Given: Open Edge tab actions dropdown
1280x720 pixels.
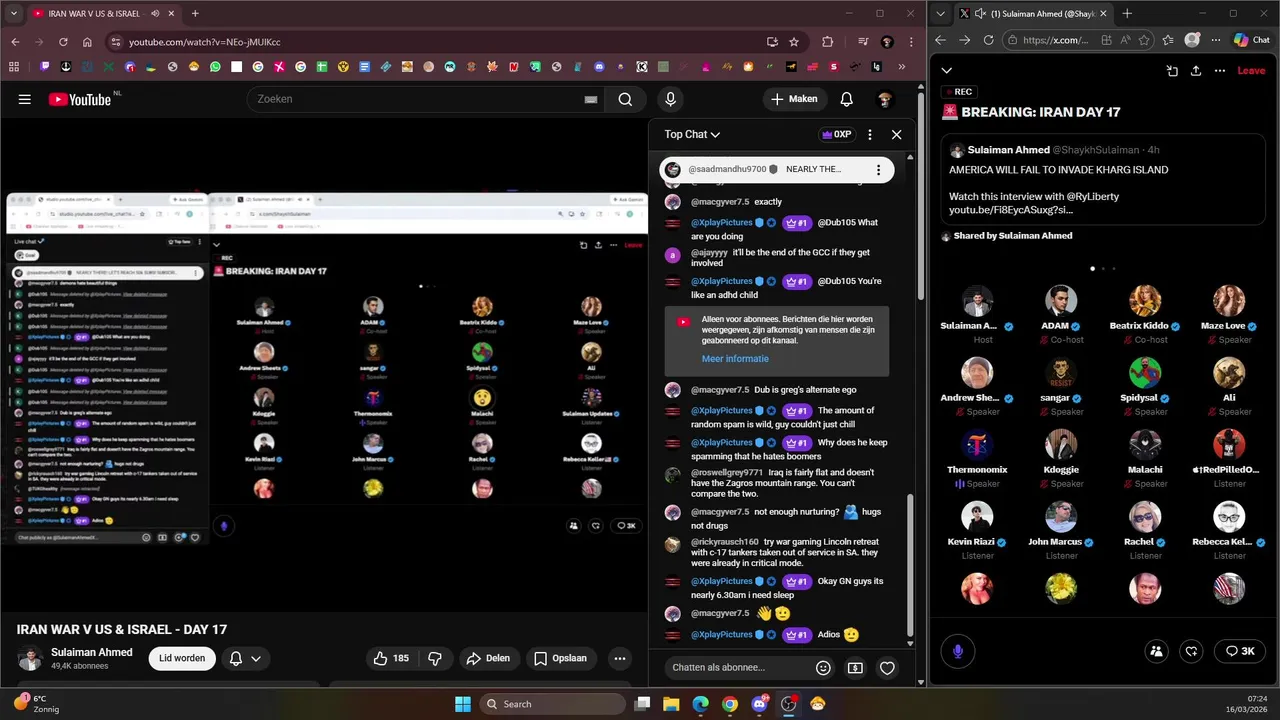Looking at the screenshot, I should point(940,14).
